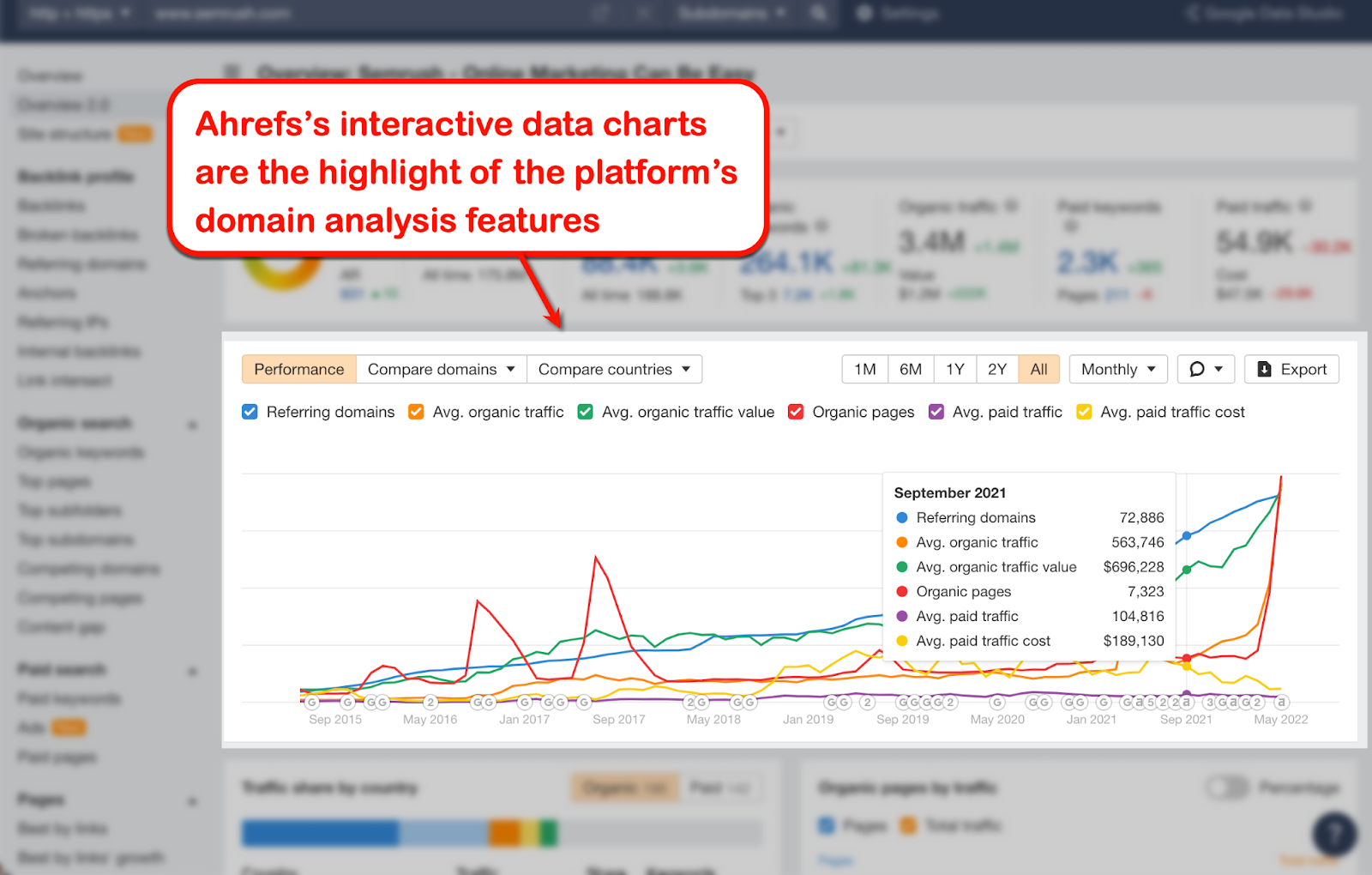
Task: Open the round help question-mark button
Action: pyautogui.click(x=1333, y=834)
